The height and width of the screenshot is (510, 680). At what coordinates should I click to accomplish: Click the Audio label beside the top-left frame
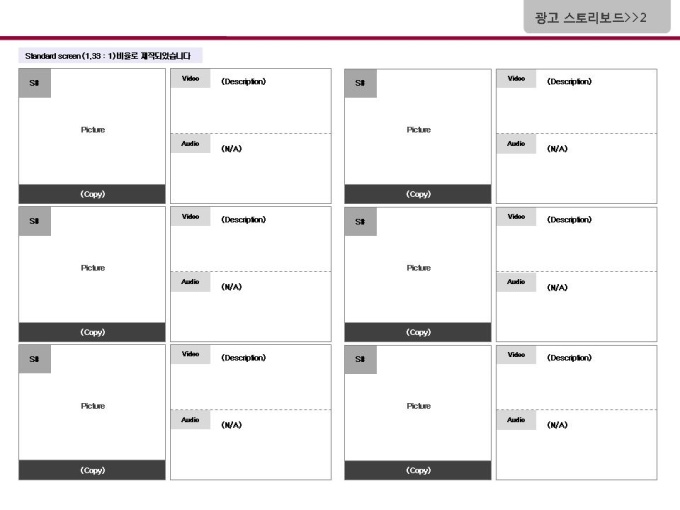point(190,144)
